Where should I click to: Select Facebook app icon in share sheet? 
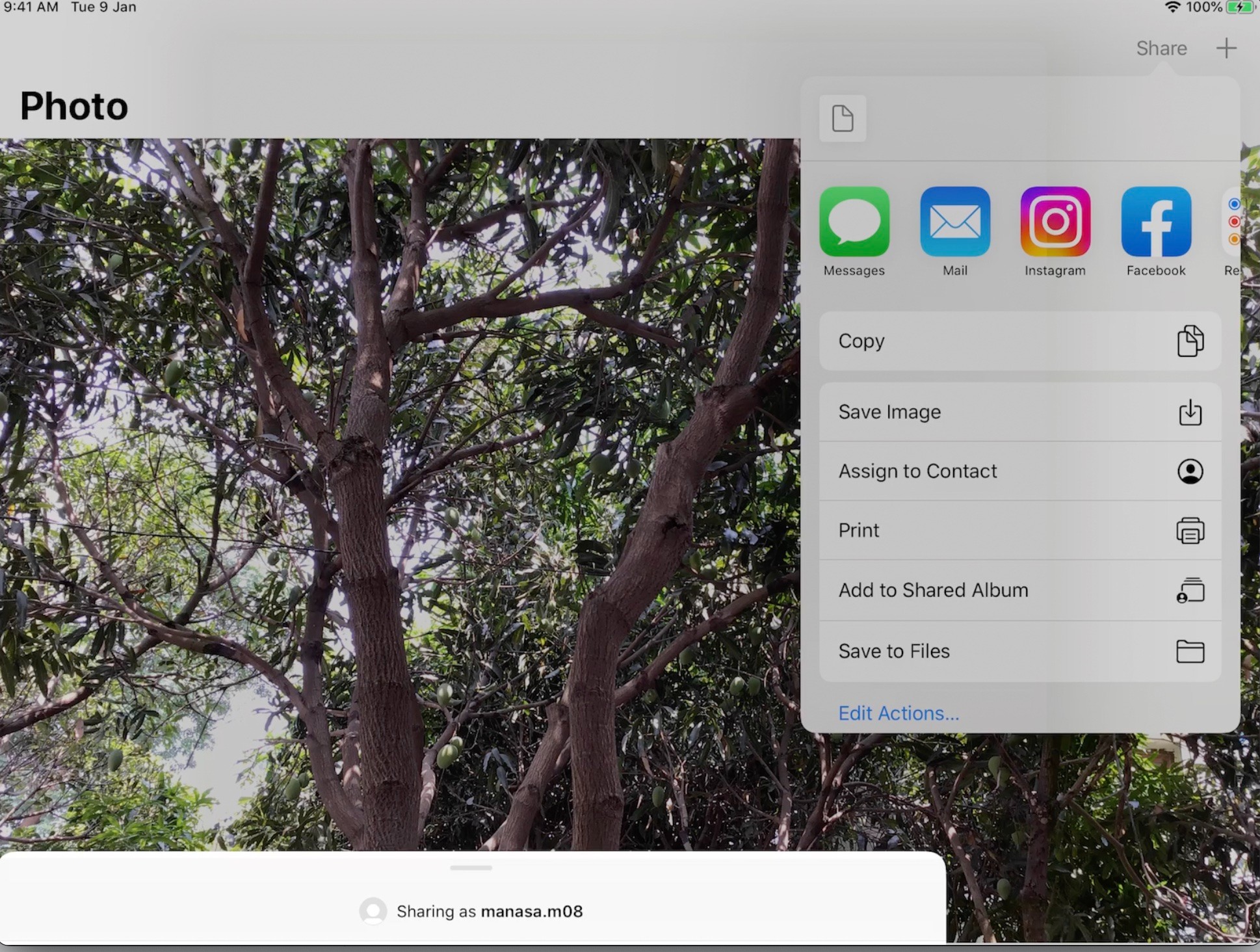coord(1155,222)
